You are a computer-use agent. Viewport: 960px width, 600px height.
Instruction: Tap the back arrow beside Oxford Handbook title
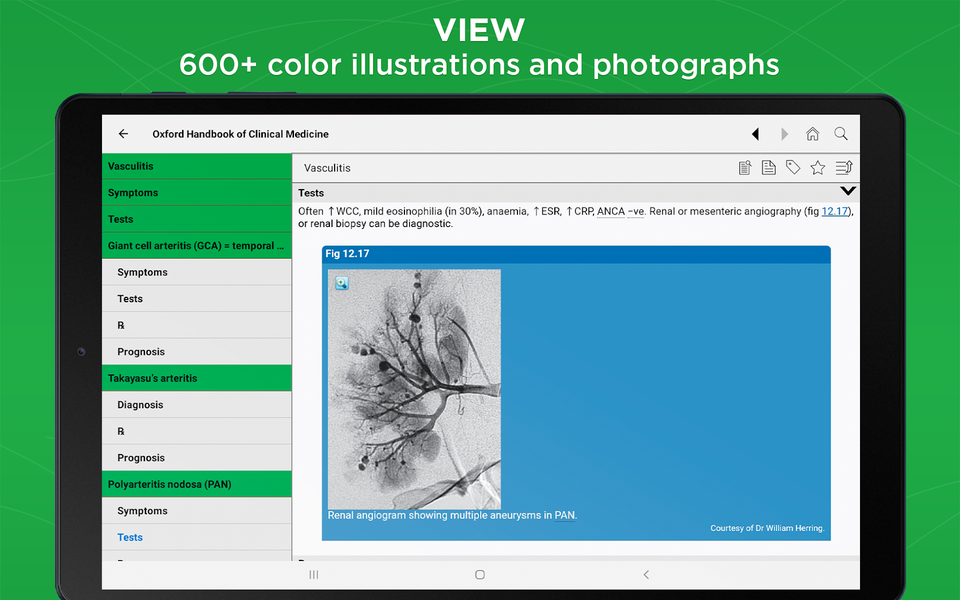pos(123,133)
